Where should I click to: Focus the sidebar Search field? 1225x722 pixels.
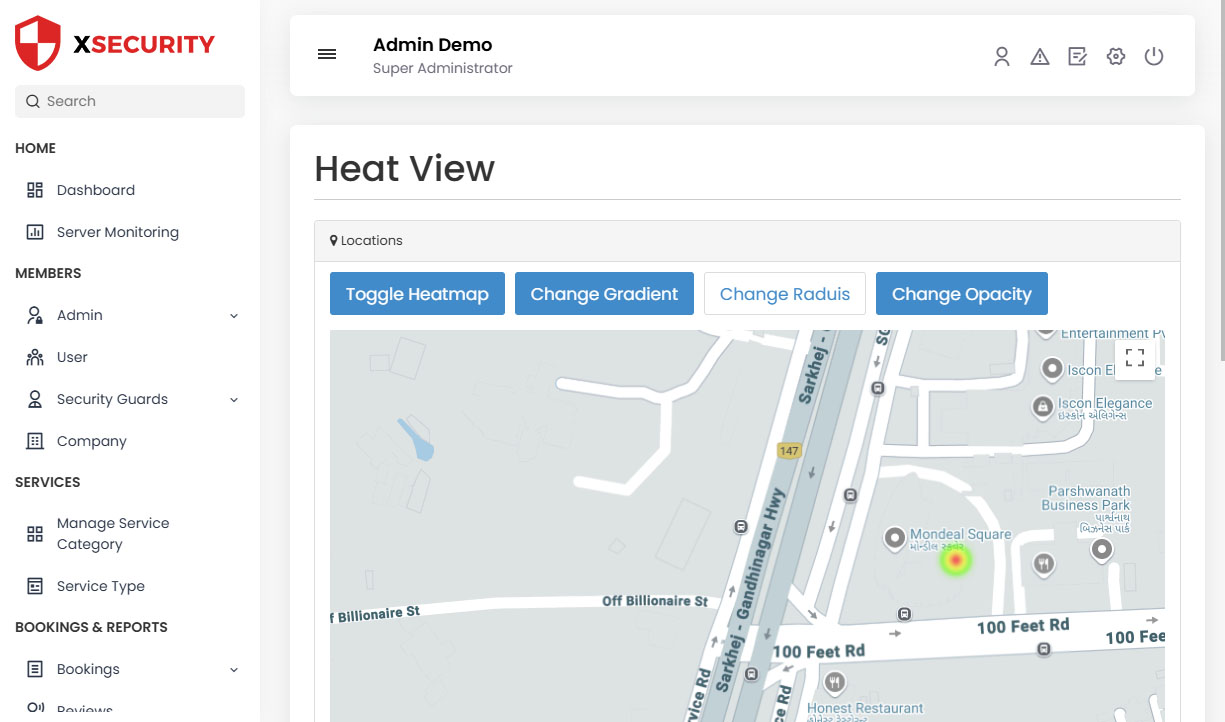(130, 101)
